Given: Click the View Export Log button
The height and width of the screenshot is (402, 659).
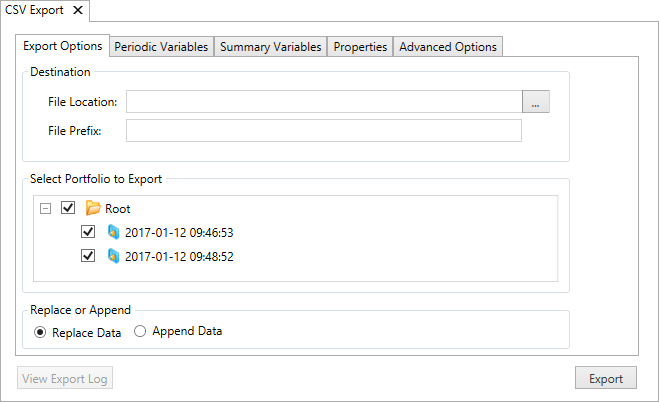Looking at the screenshot, I should [65, 378].
